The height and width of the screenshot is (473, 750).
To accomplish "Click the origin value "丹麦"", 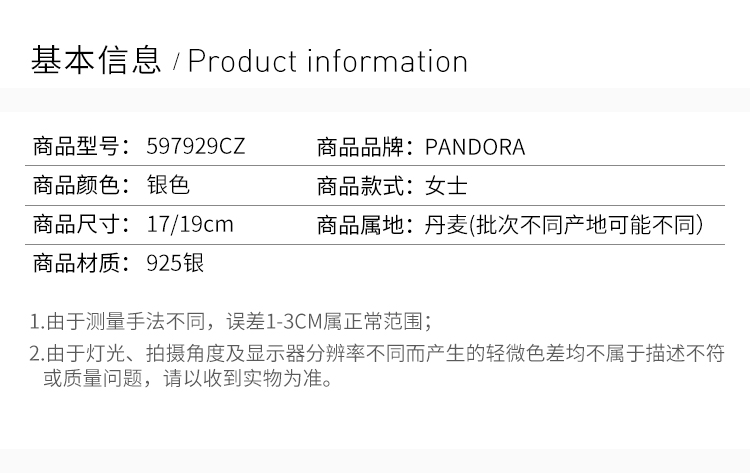I will coord(446,224).
